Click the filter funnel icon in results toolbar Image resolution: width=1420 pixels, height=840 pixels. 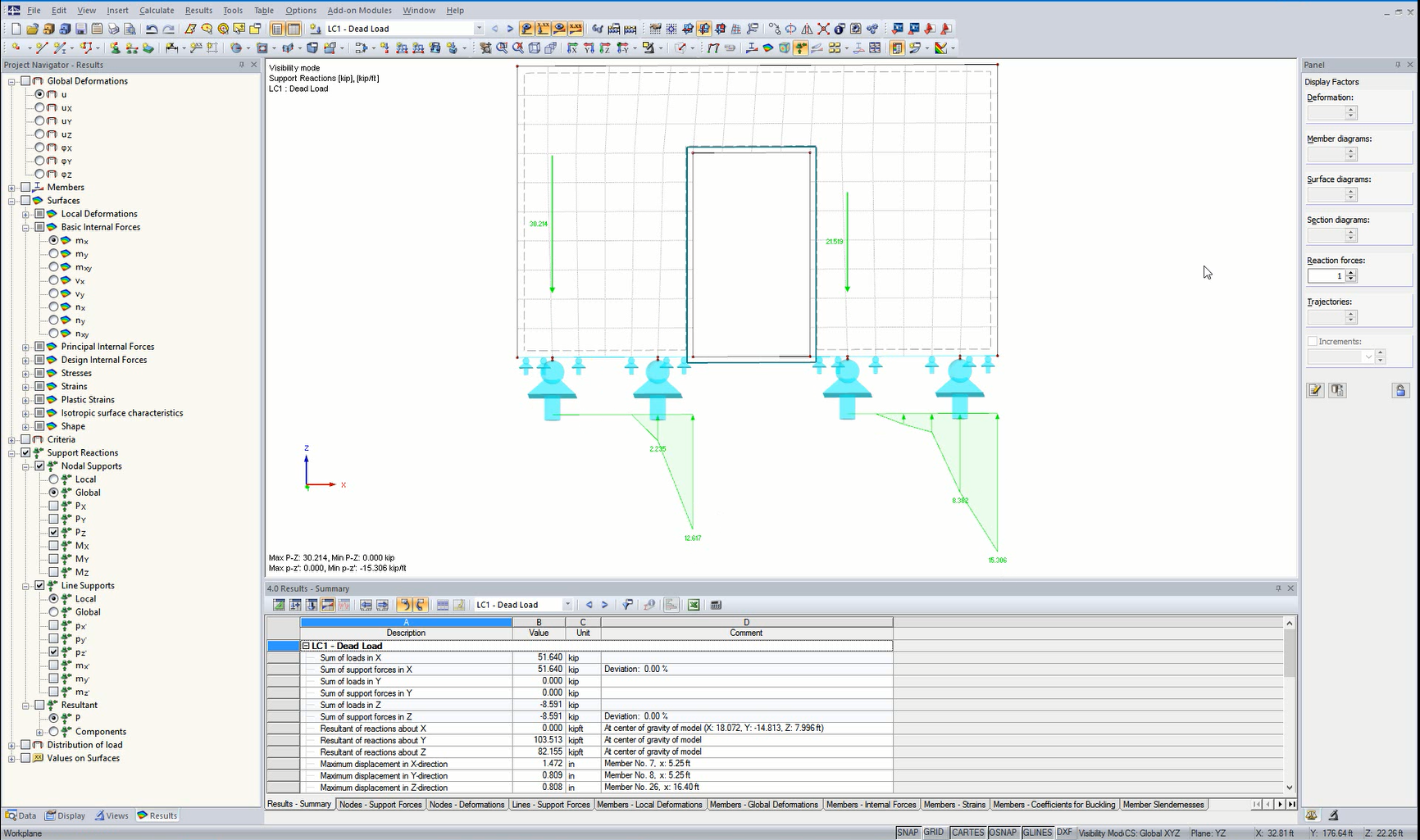[627, 605]
